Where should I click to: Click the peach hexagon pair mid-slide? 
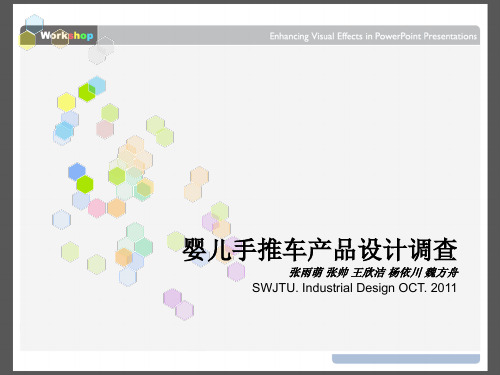click(x=196, y=184)
